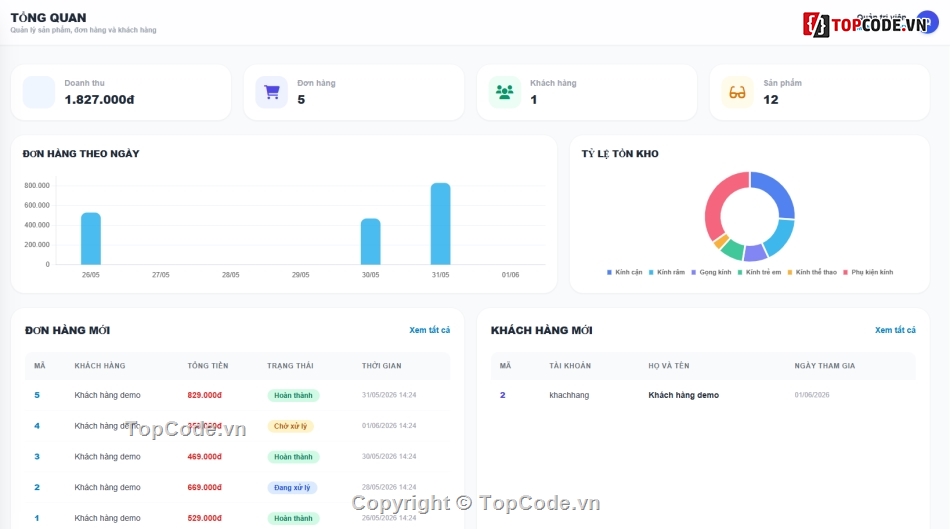The image size is (950, 529).
Task: Click Doanh thu value 1.827.000đ
Action: (99, 99)
